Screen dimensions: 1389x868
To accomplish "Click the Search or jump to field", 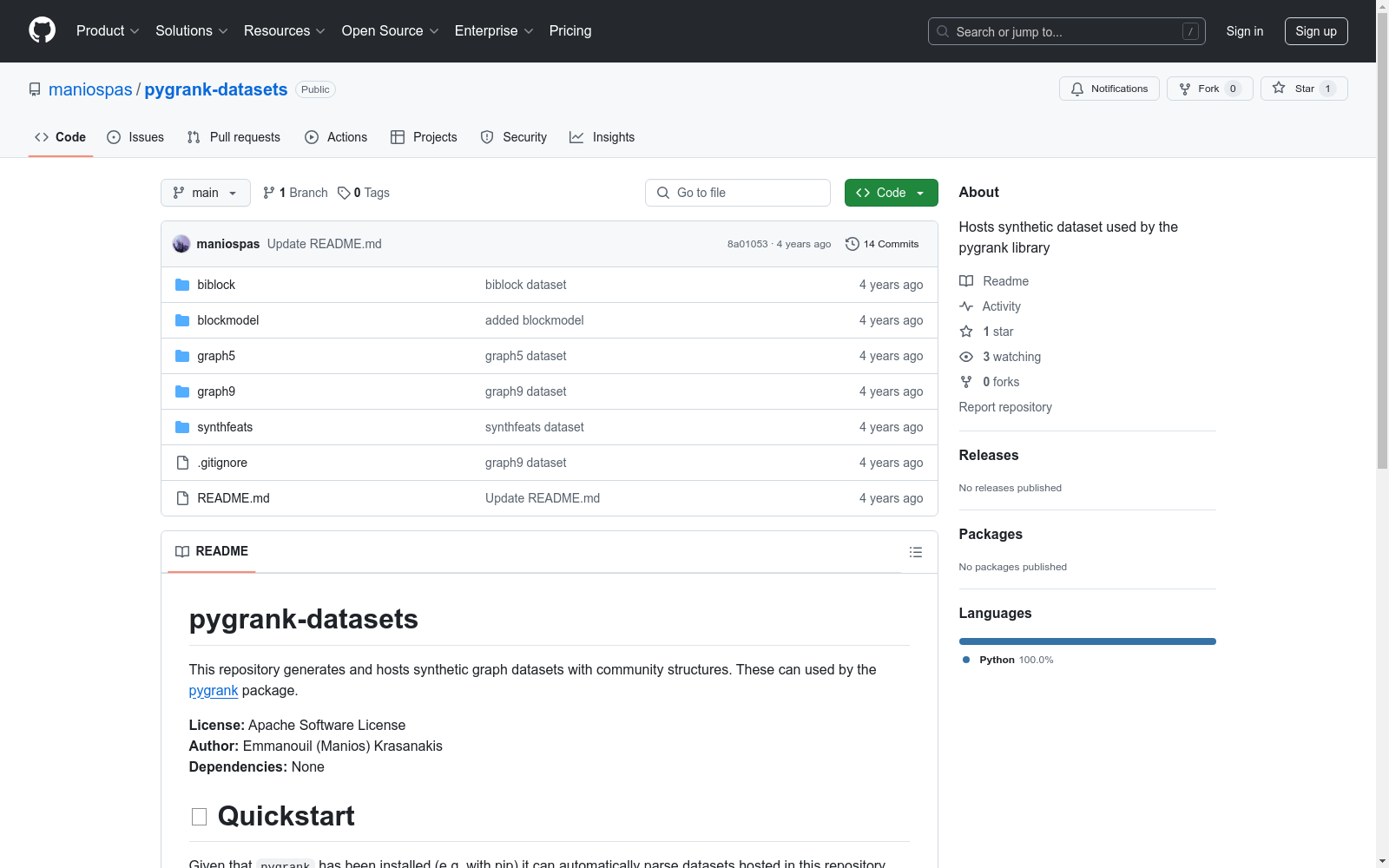I will (x=1066, y=31).
